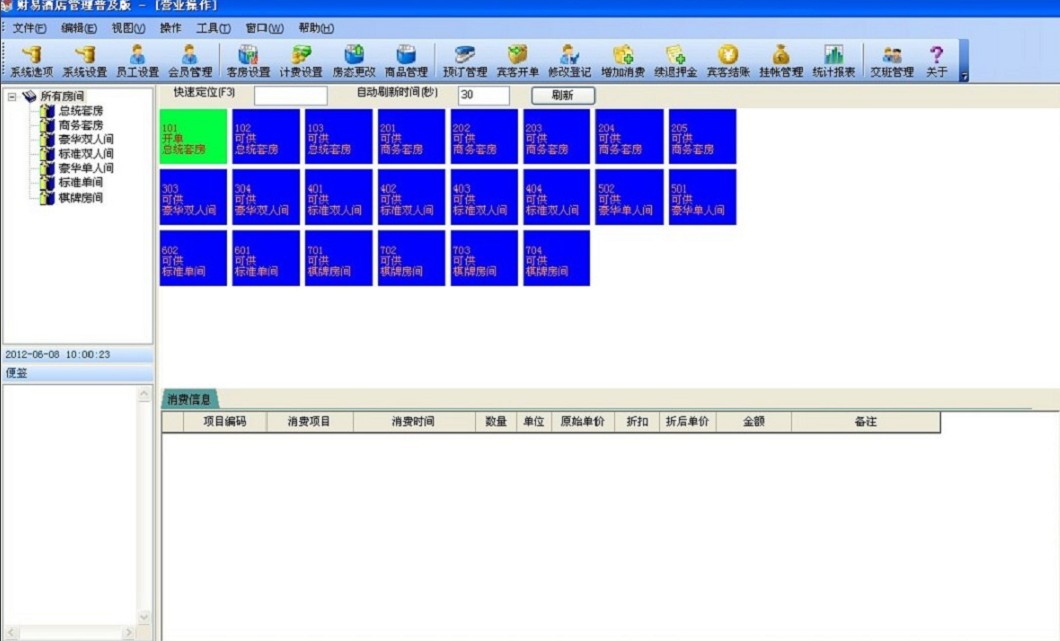Viewport: 1060px width, 641px height.
Task: Click the 快速定位 quick locate field
Action: coord(291,95)
